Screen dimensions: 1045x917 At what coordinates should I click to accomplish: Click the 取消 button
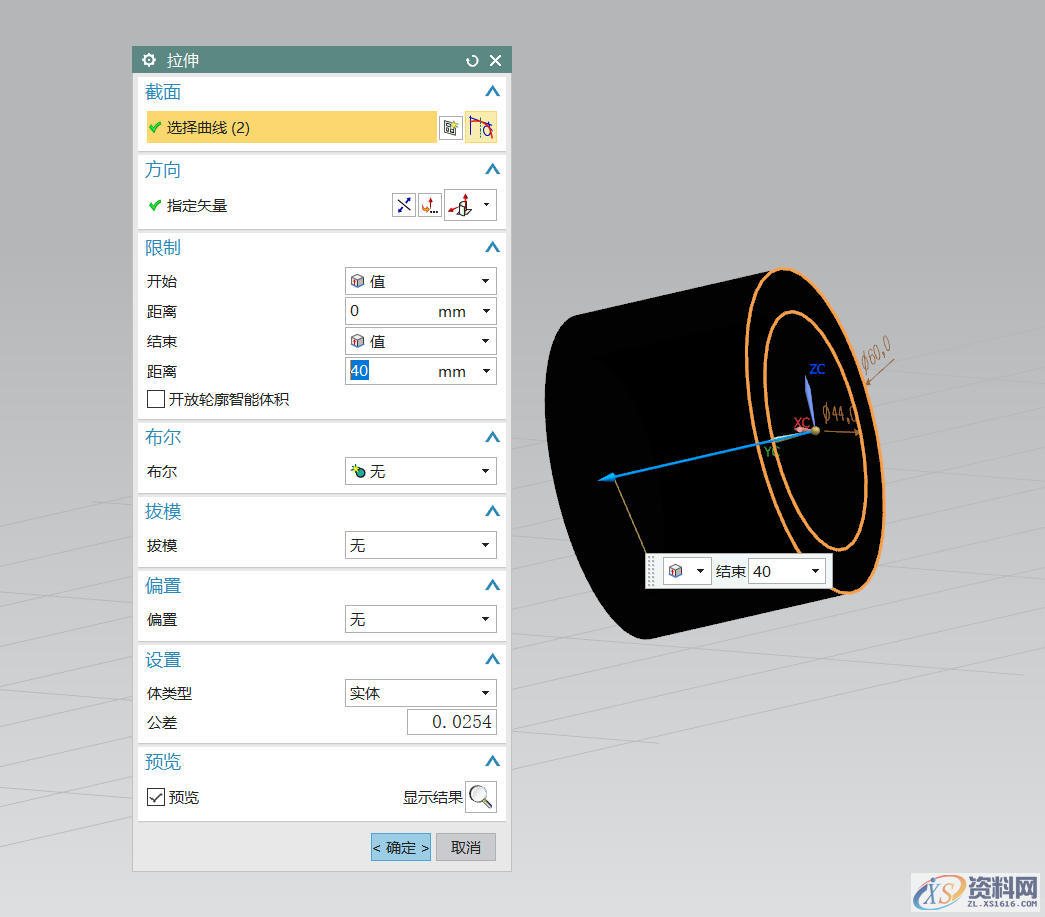(465, 847)
